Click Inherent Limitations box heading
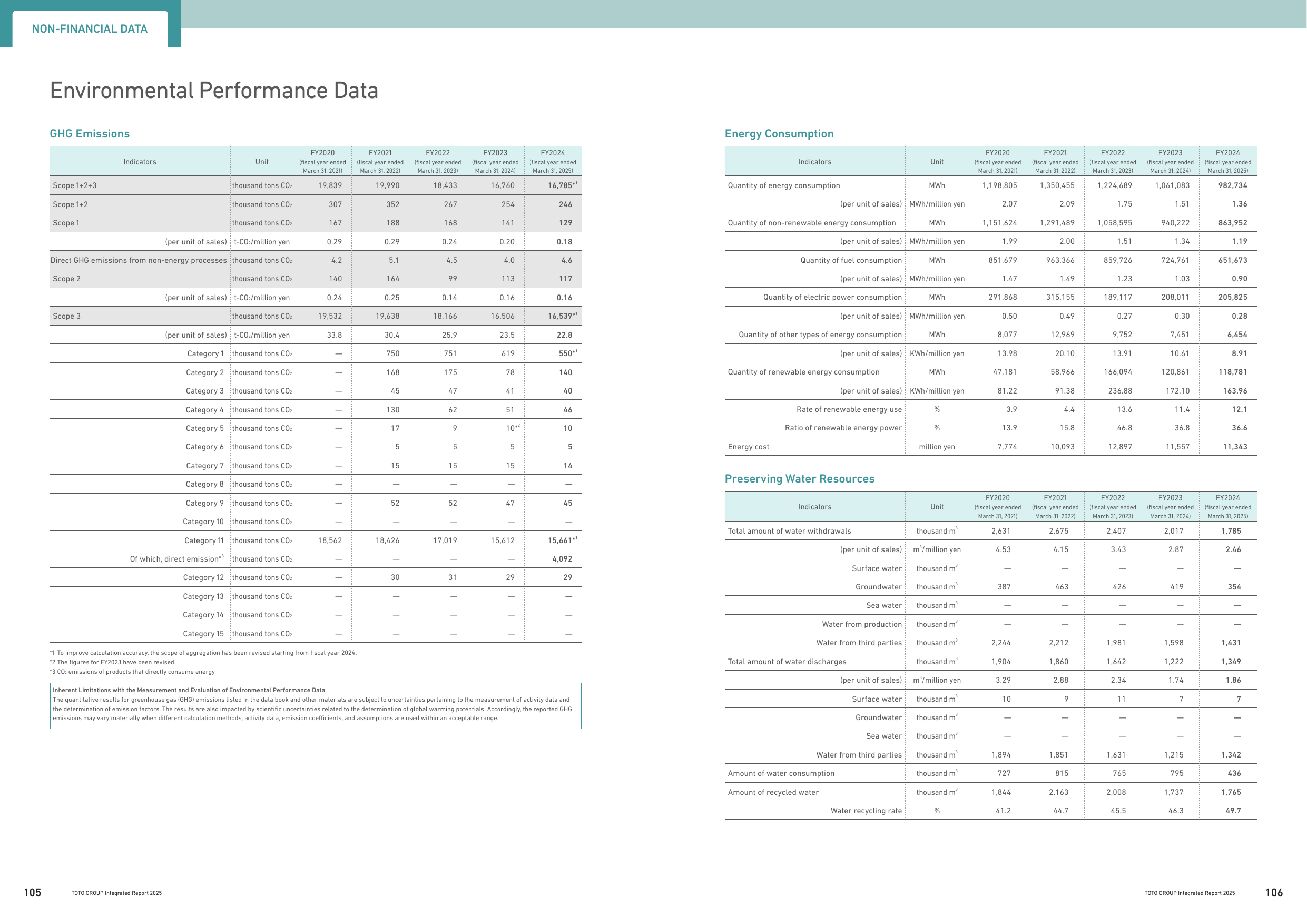 pyautogui.click(x=189, y=690)
